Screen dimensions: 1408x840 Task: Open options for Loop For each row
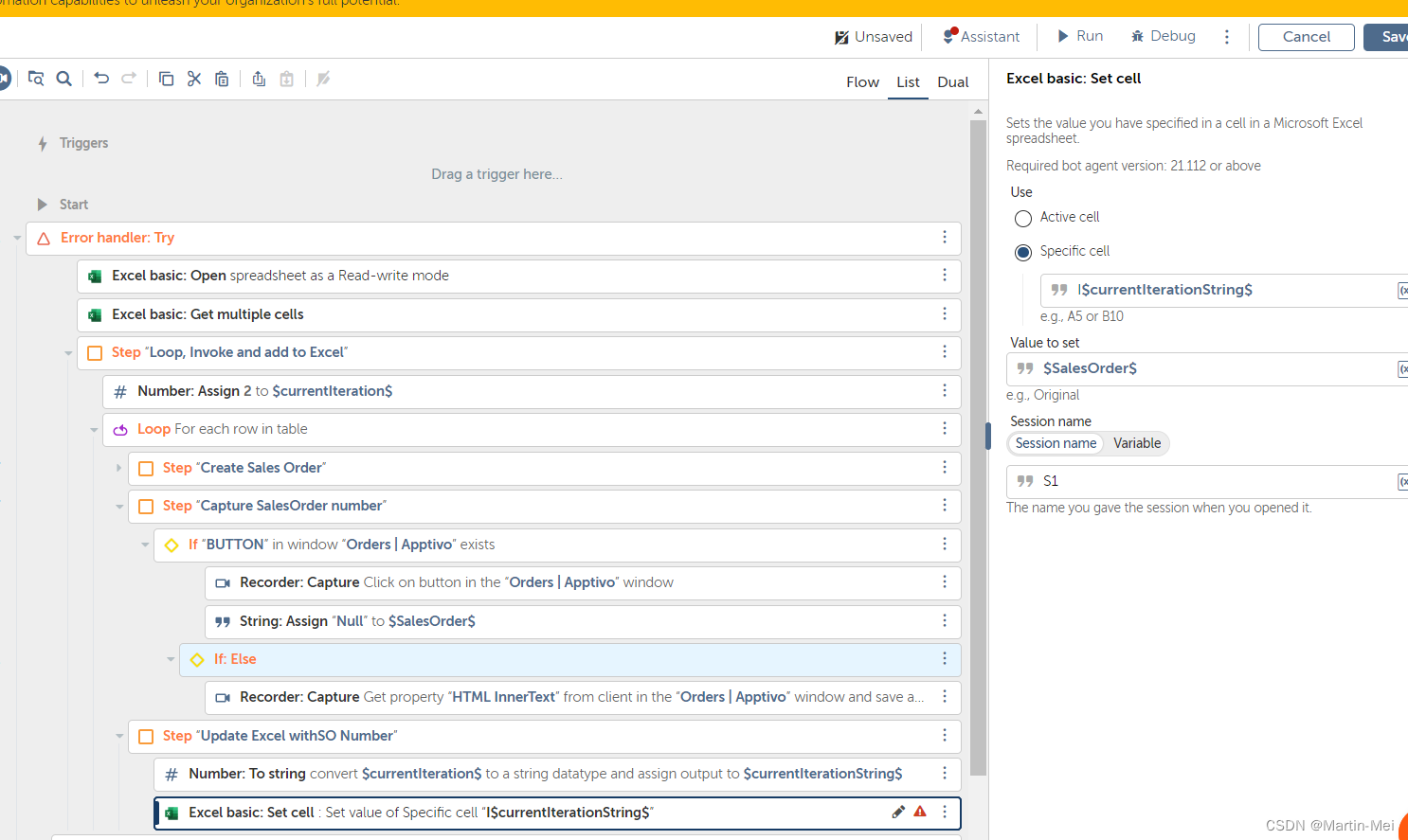[x=945, y=428]
